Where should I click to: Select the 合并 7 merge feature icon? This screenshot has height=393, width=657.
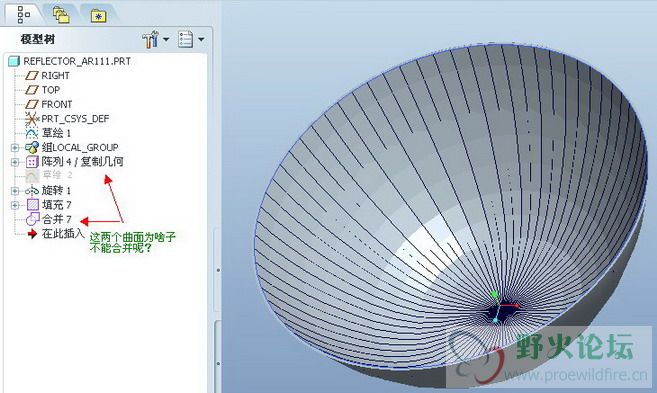[32, 219]
